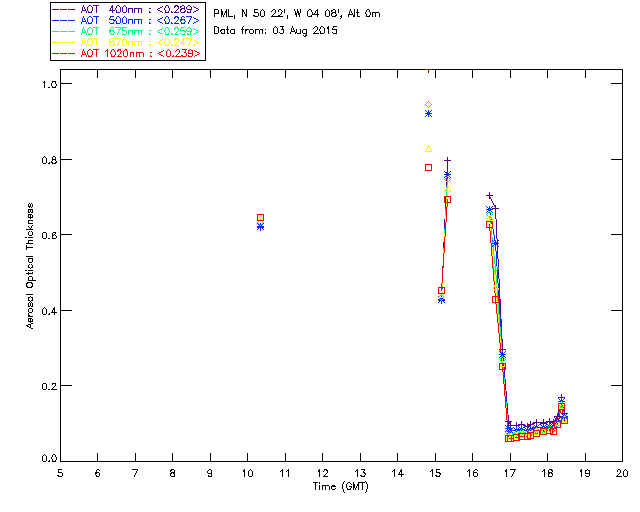
Task: Click the x-axis label 15
Action: pos(435,473)
